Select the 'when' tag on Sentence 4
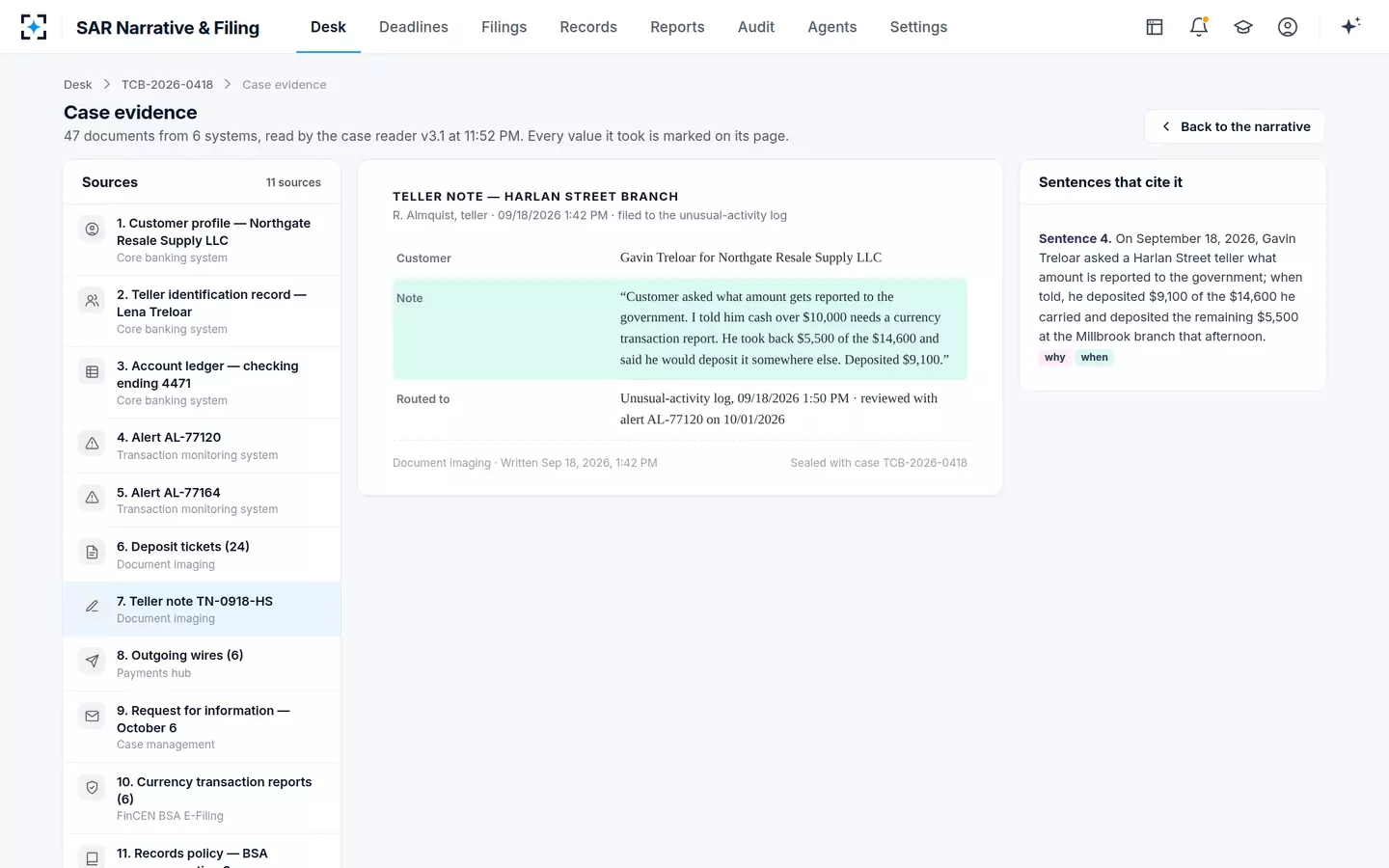The height and width of the screenshot is (868, 1389). point(1095,358)
